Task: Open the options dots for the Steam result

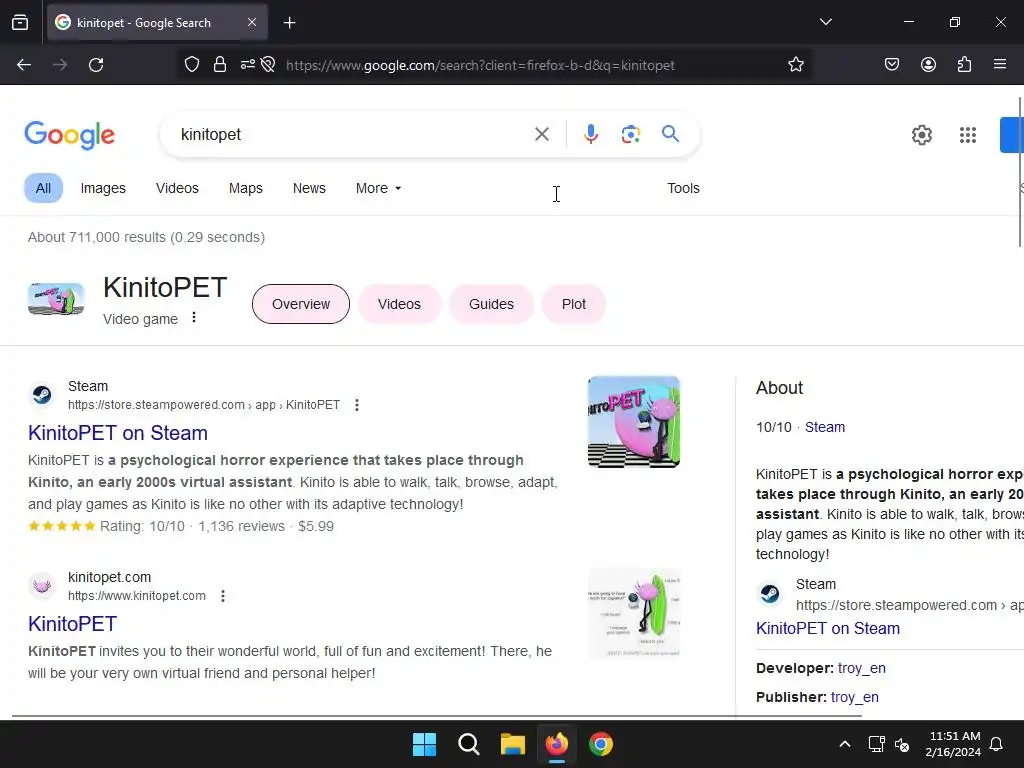Action: 357,405
